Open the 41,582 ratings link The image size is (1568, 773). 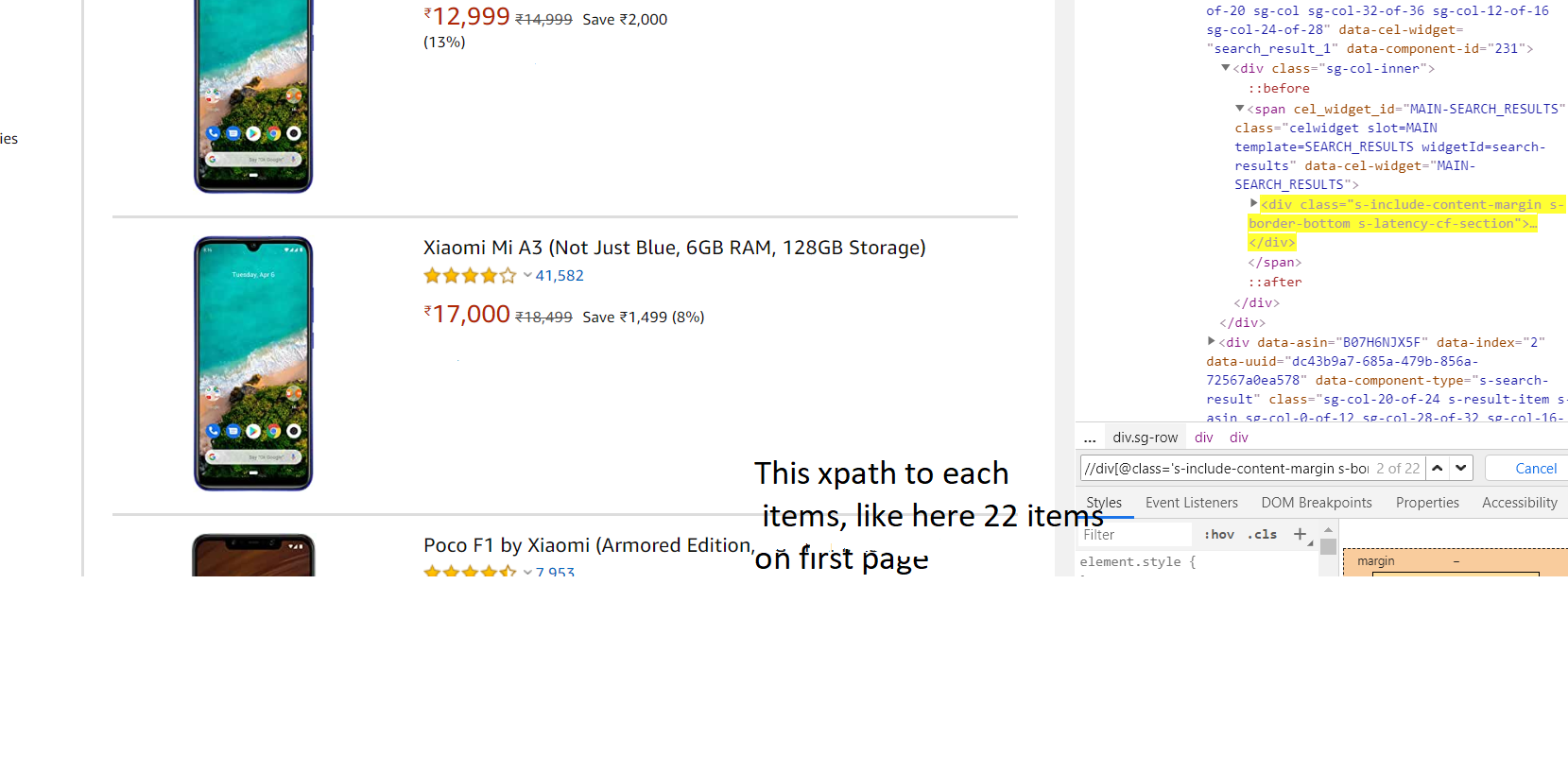tap(560, 275)
